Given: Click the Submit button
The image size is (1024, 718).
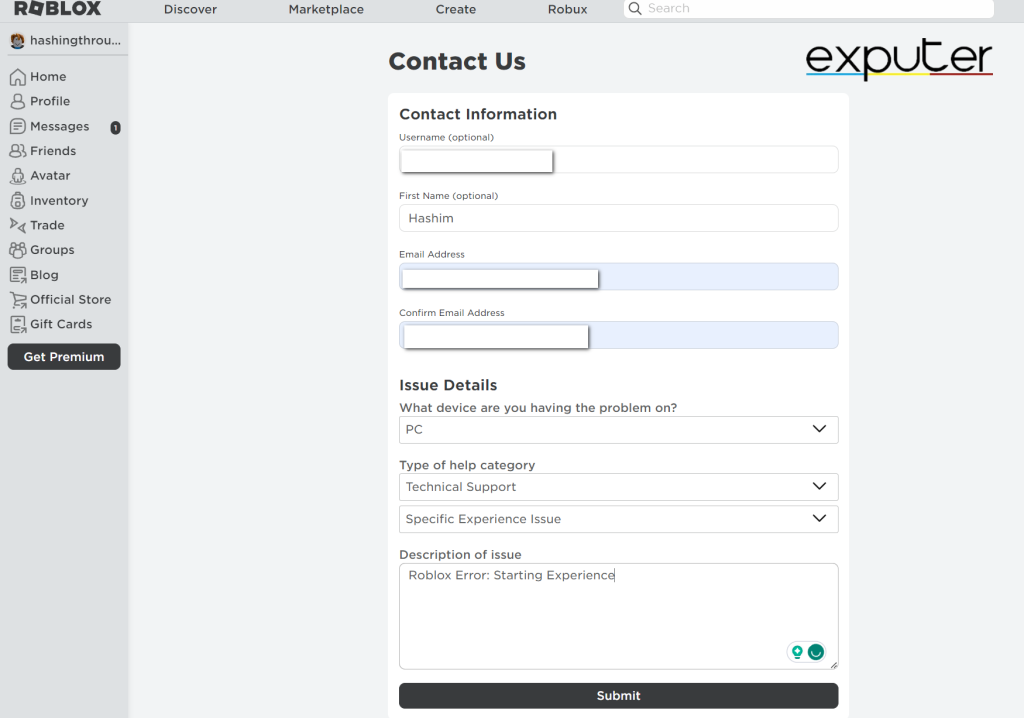Looking at the screenshot, I should click(x=618, y=695).
